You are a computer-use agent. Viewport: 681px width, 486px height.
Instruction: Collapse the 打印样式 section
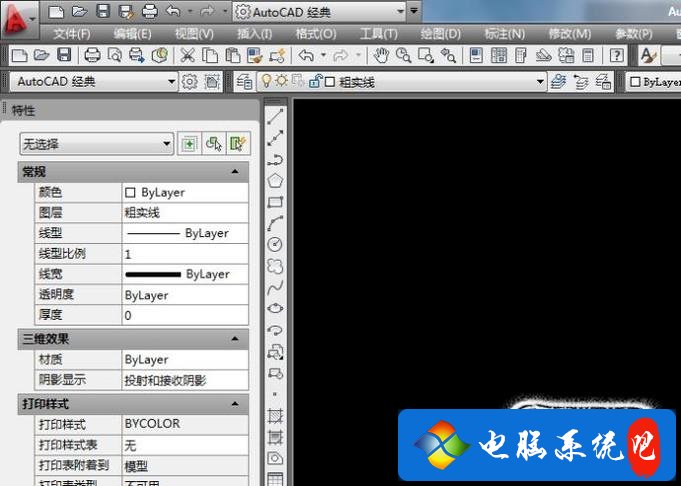tap(235, 404)
